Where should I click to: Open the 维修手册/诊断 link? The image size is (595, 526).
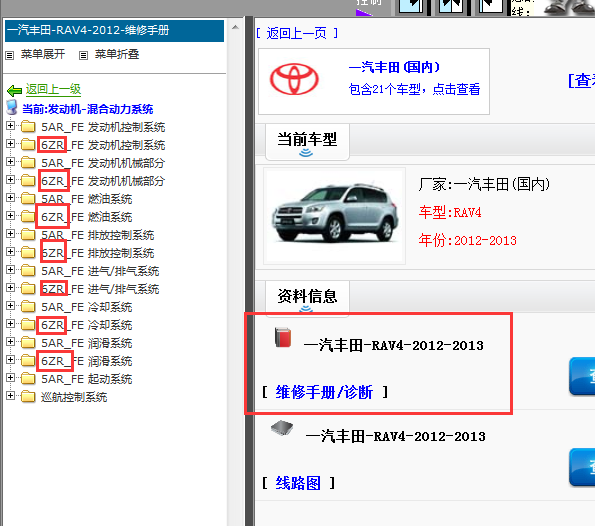click(x=324, y=392)
